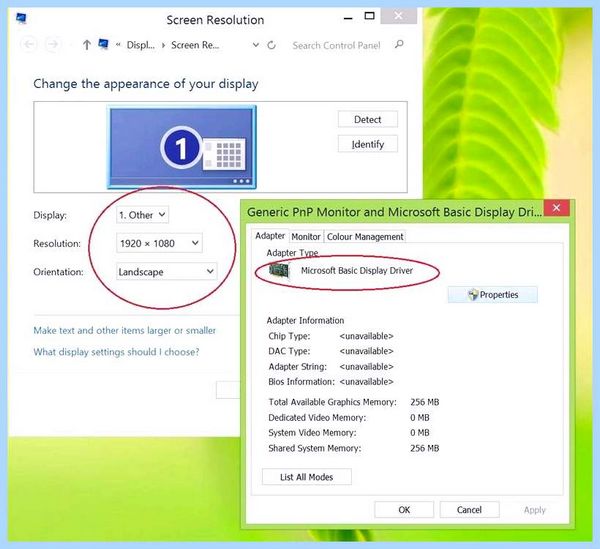Click 'Total Available Graphics Memory:' label

332,402
